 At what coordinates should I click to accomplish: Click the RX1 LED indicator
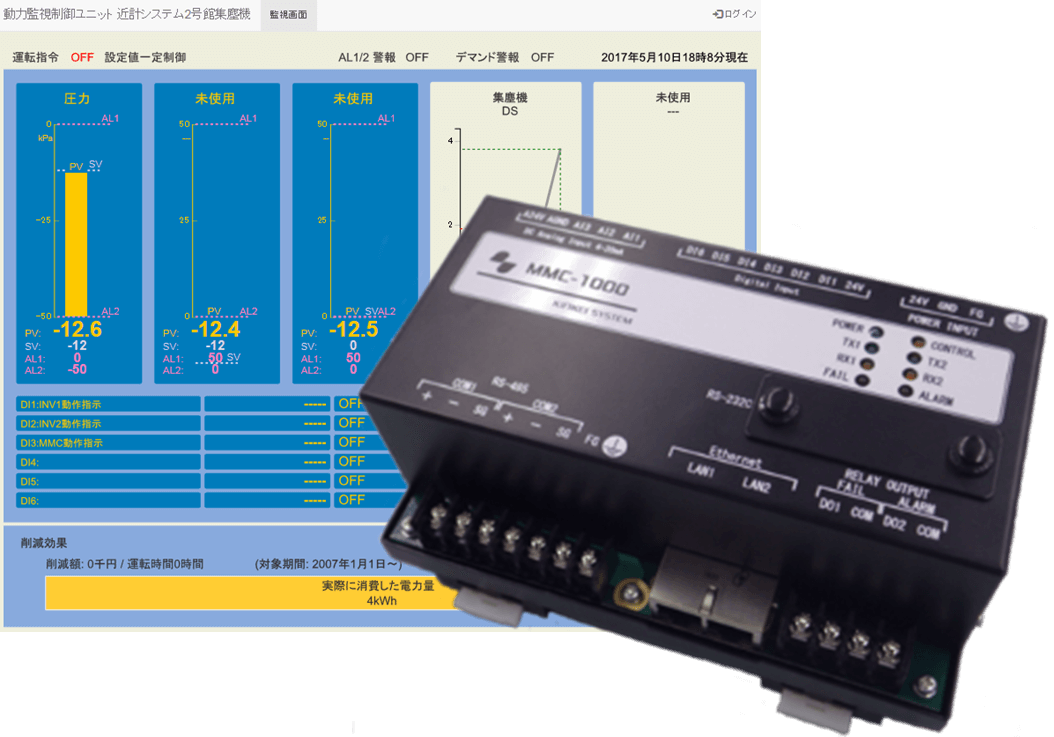pyautogui.click(x=866, y=364)
